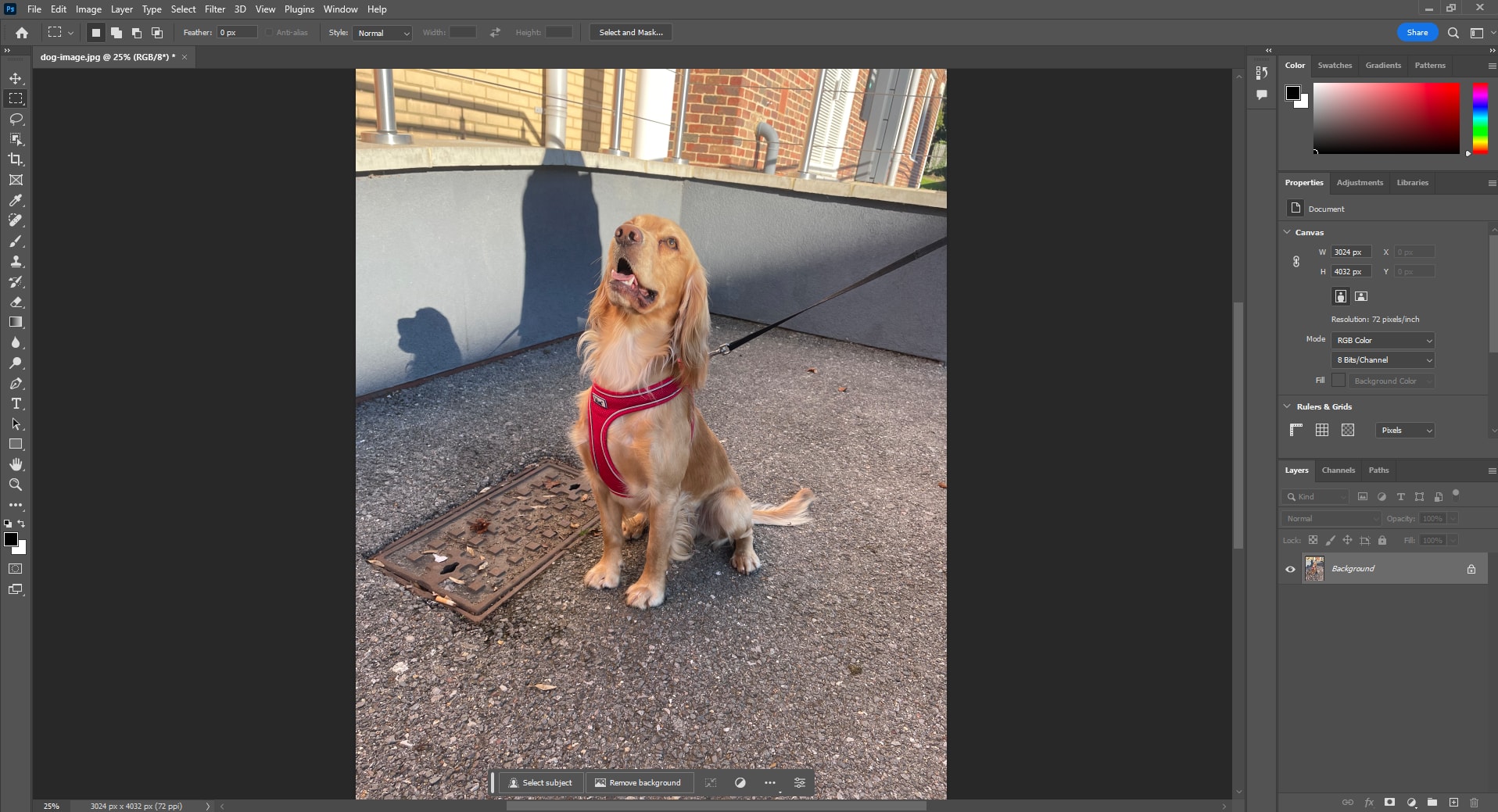Screen dimensions: 1498x812
Task: Click Select subject in contextual bar
Action: (540, 782)
